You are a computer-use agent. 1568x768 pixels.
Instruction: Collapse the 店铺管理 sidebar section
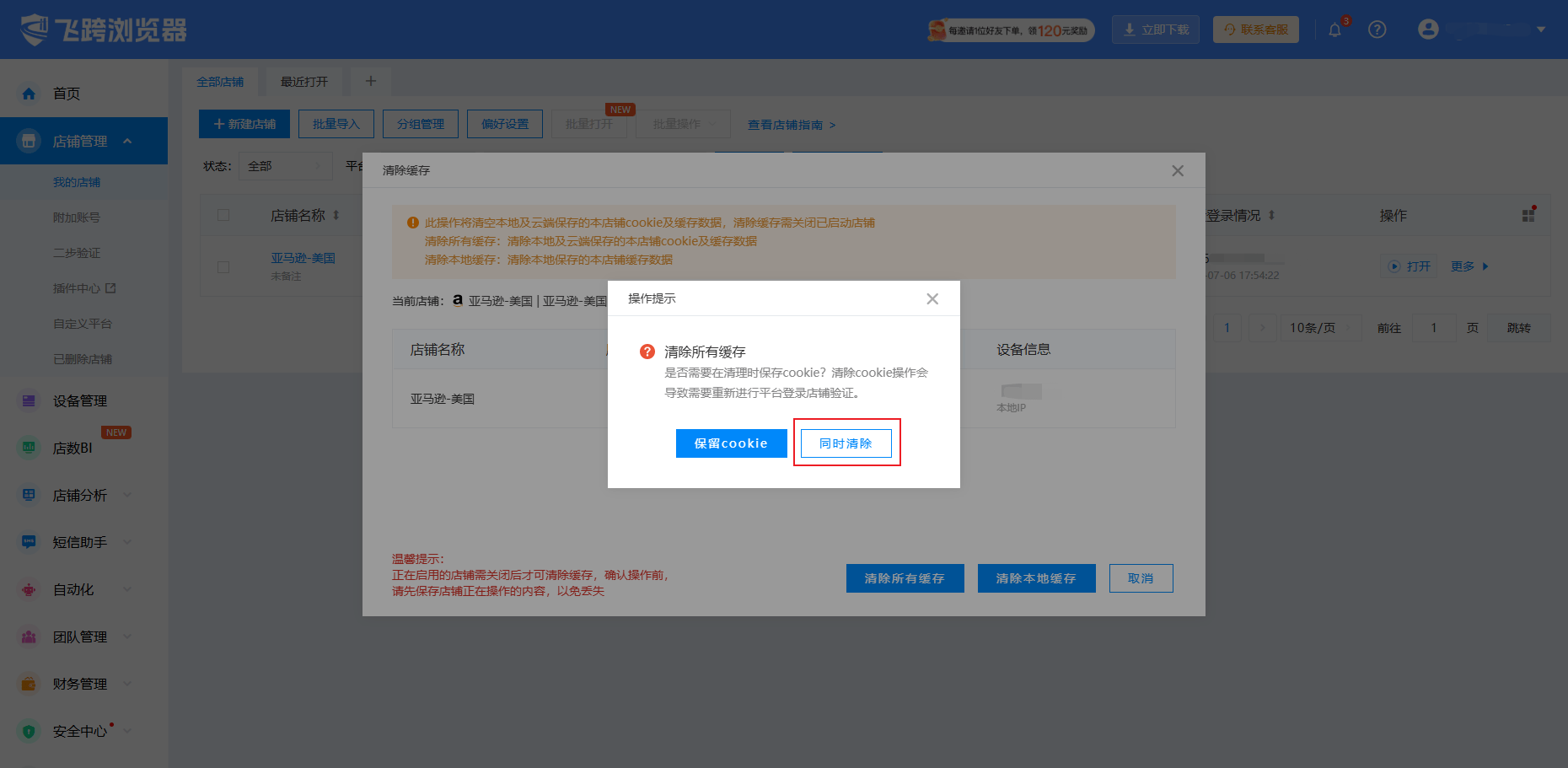[127, 141]
